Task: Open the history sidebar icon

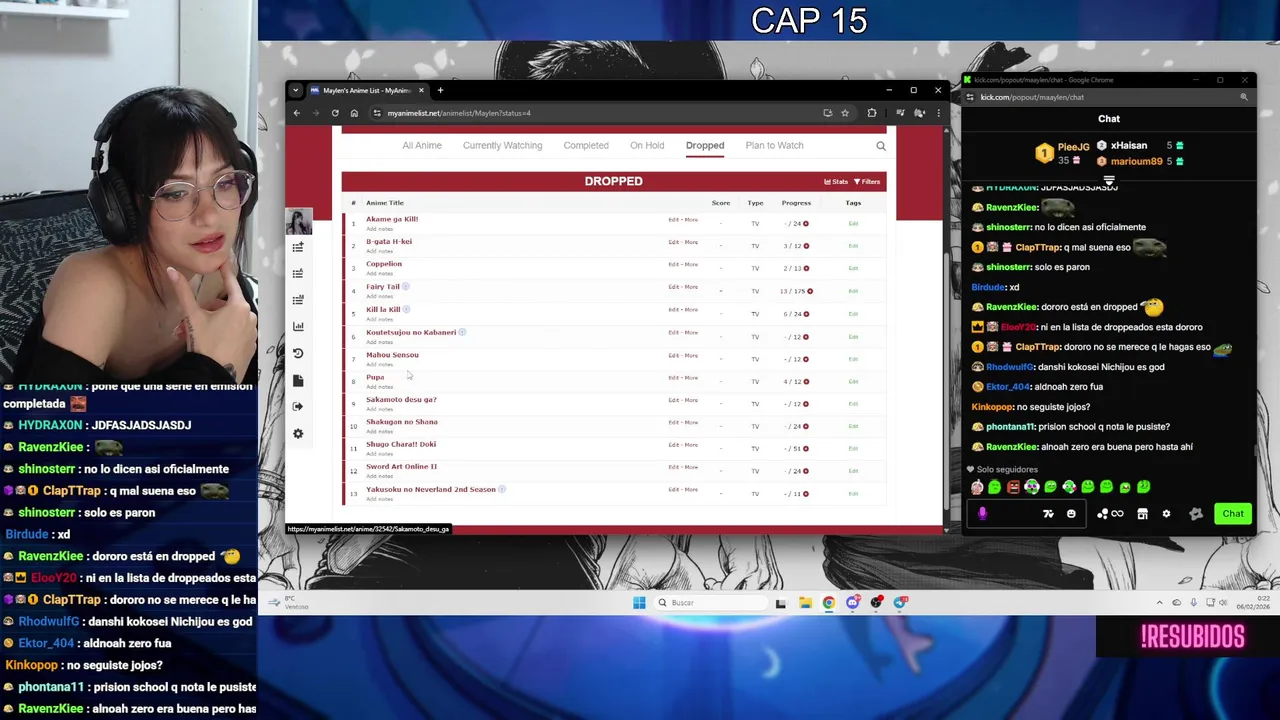Action: 298,353
